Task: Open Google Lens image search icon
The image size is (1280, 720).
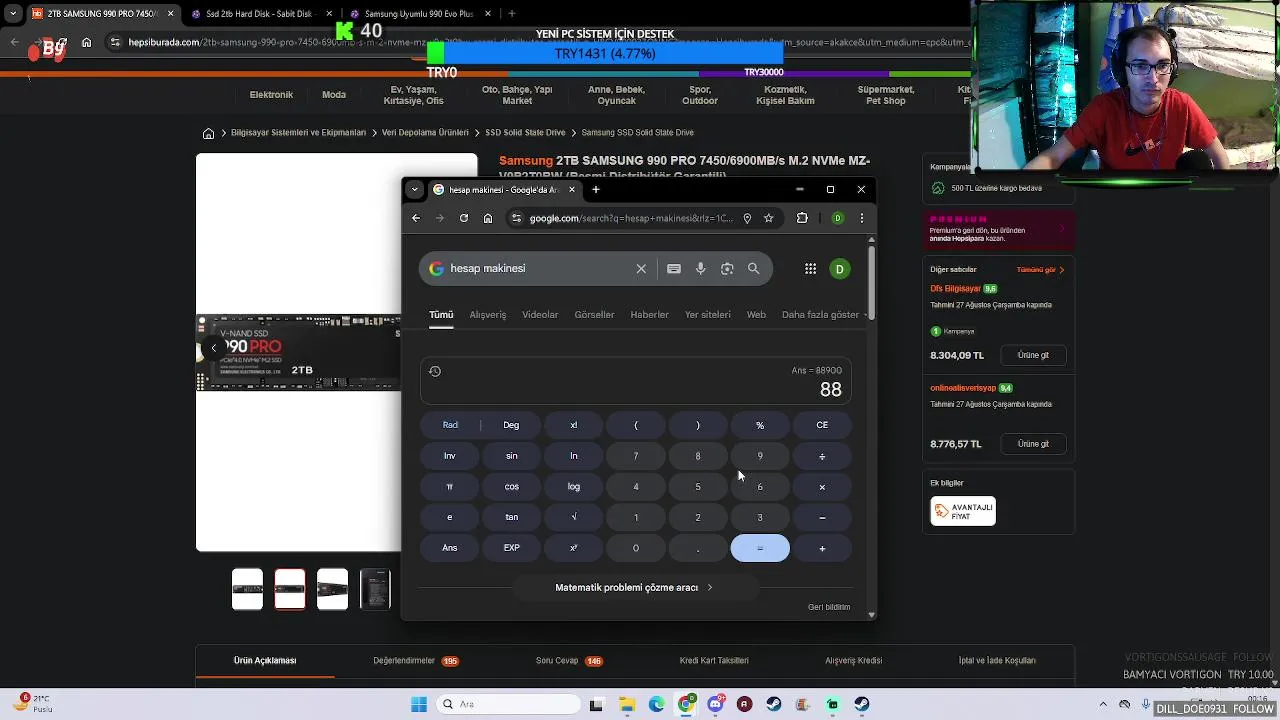Action: [727, 268]
